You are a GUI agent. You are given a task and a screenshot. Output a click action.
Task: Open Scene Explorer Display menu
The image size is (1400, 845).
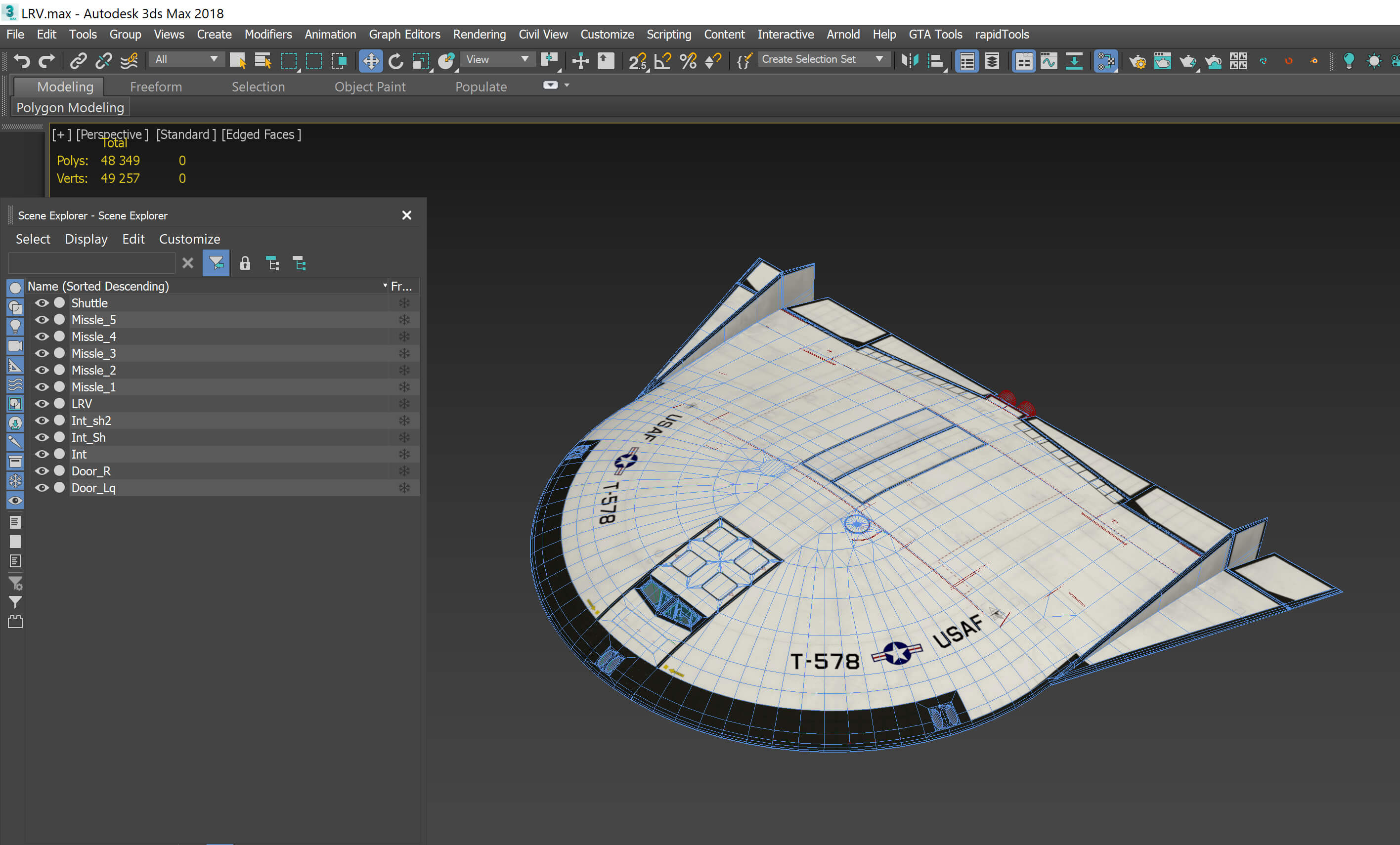(x=86, y=239)
